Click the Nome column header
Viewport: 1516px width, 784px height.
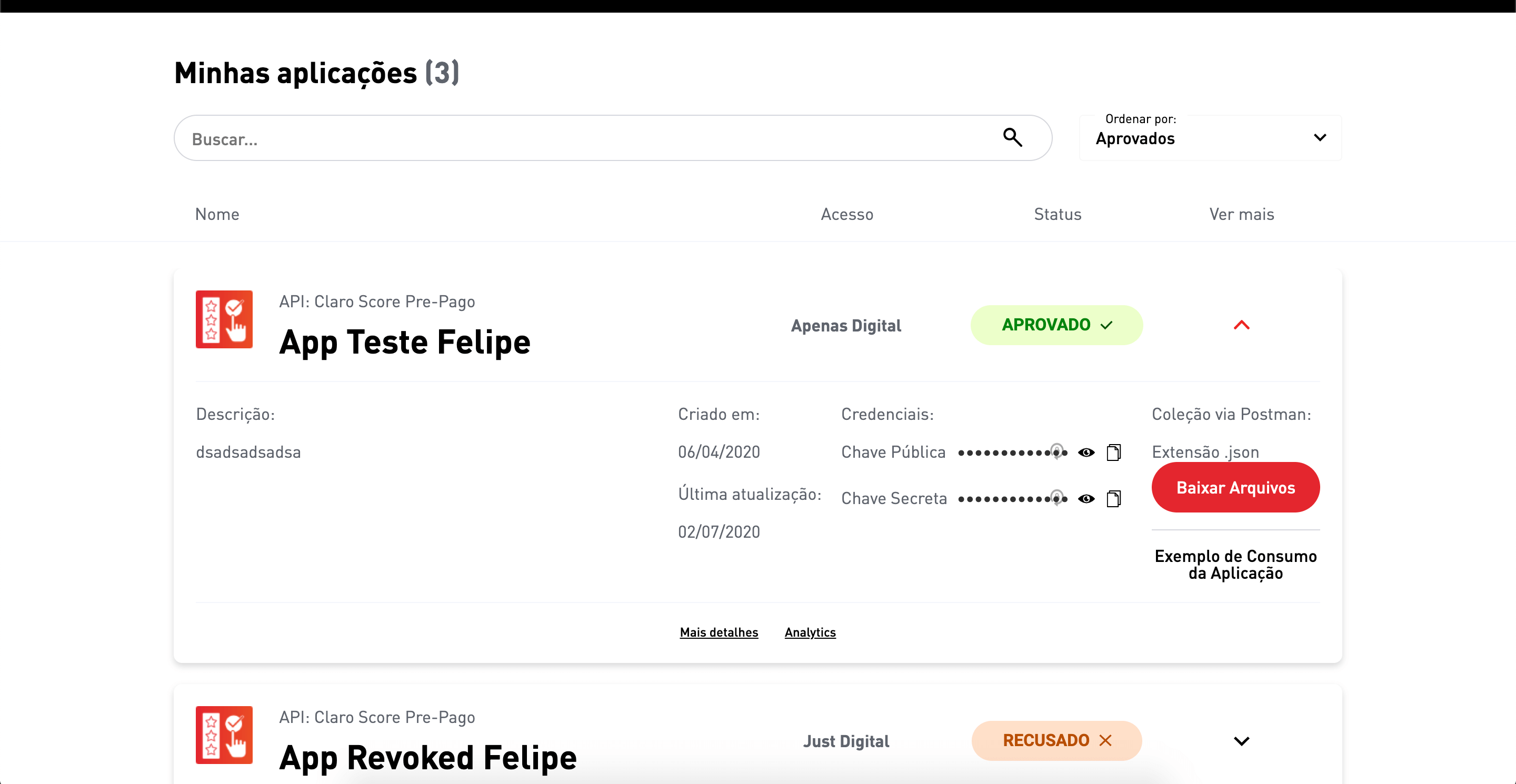[x=217, y=214]
